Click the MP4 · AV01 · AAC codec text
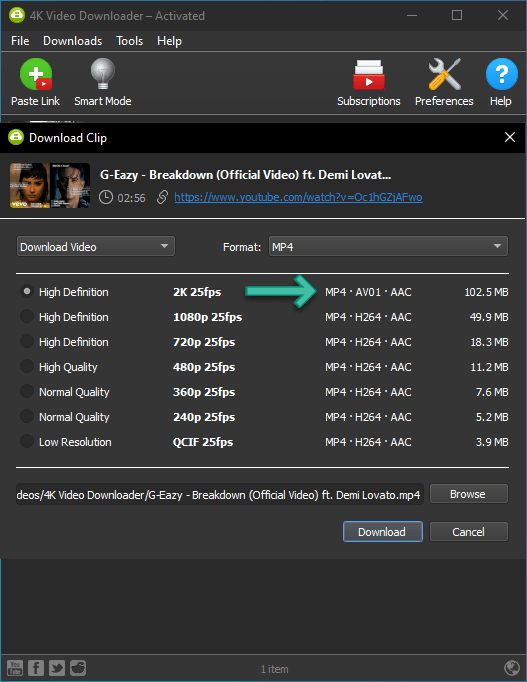Screen dimensions: 527x682 (x=368, y=292)
